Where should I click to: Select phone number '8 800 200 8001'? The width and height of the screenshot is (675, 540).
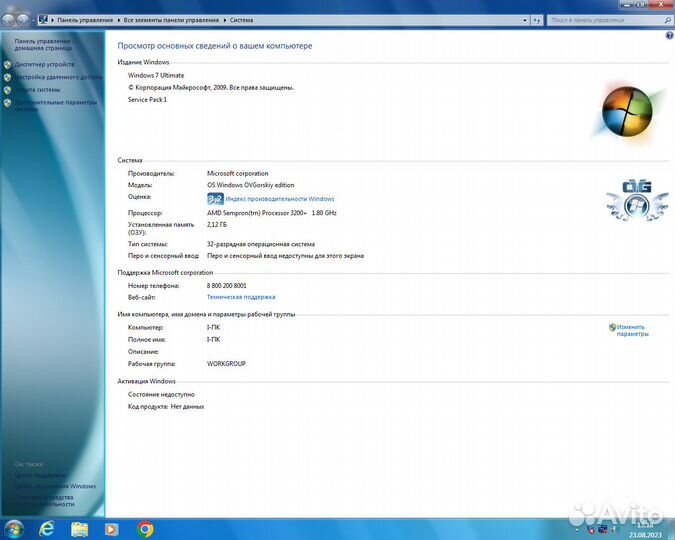pyautogui.click(x=226, y=286)
